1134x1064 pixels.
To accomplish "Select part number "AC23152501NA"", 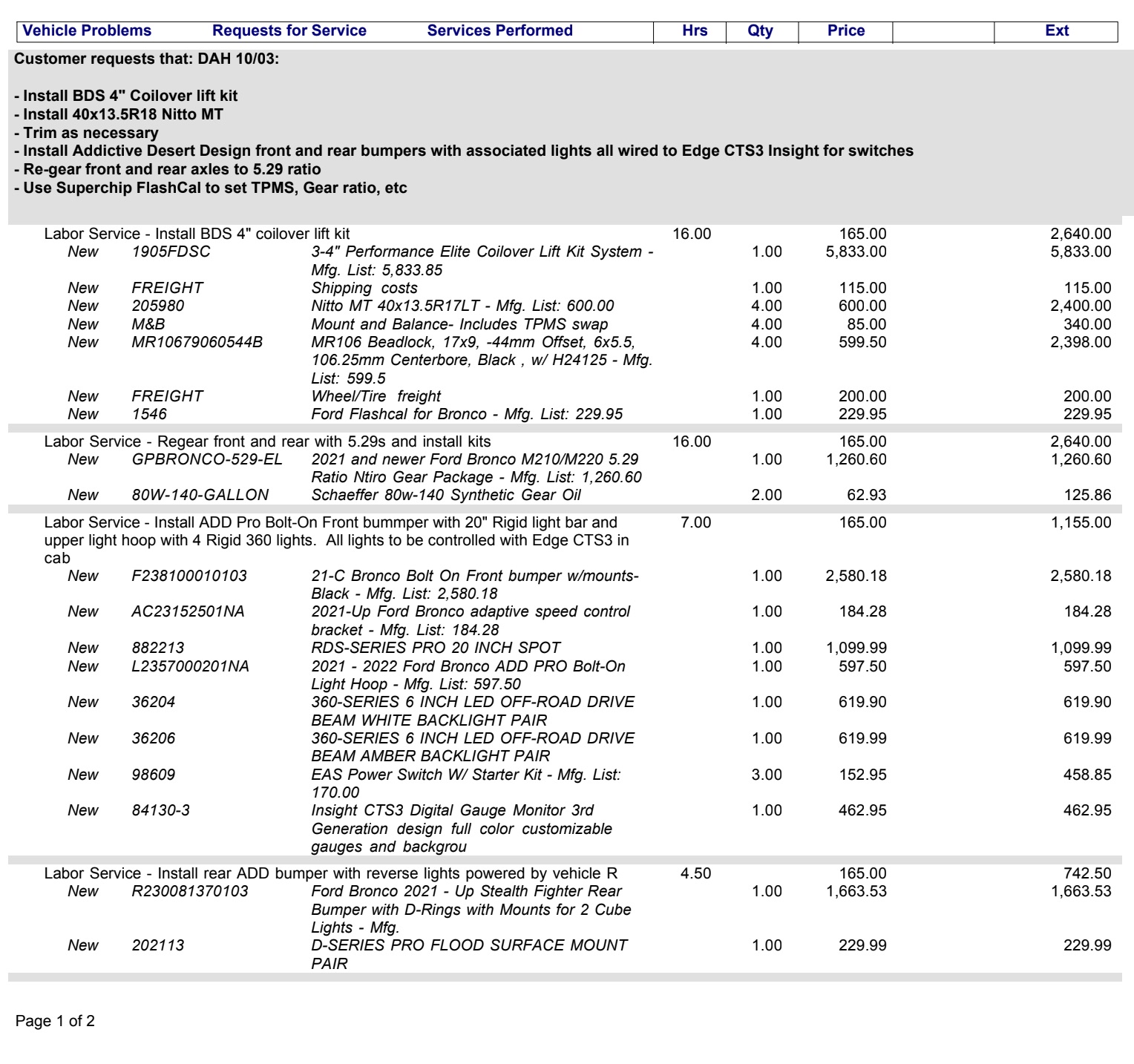I will click(189, 612).
